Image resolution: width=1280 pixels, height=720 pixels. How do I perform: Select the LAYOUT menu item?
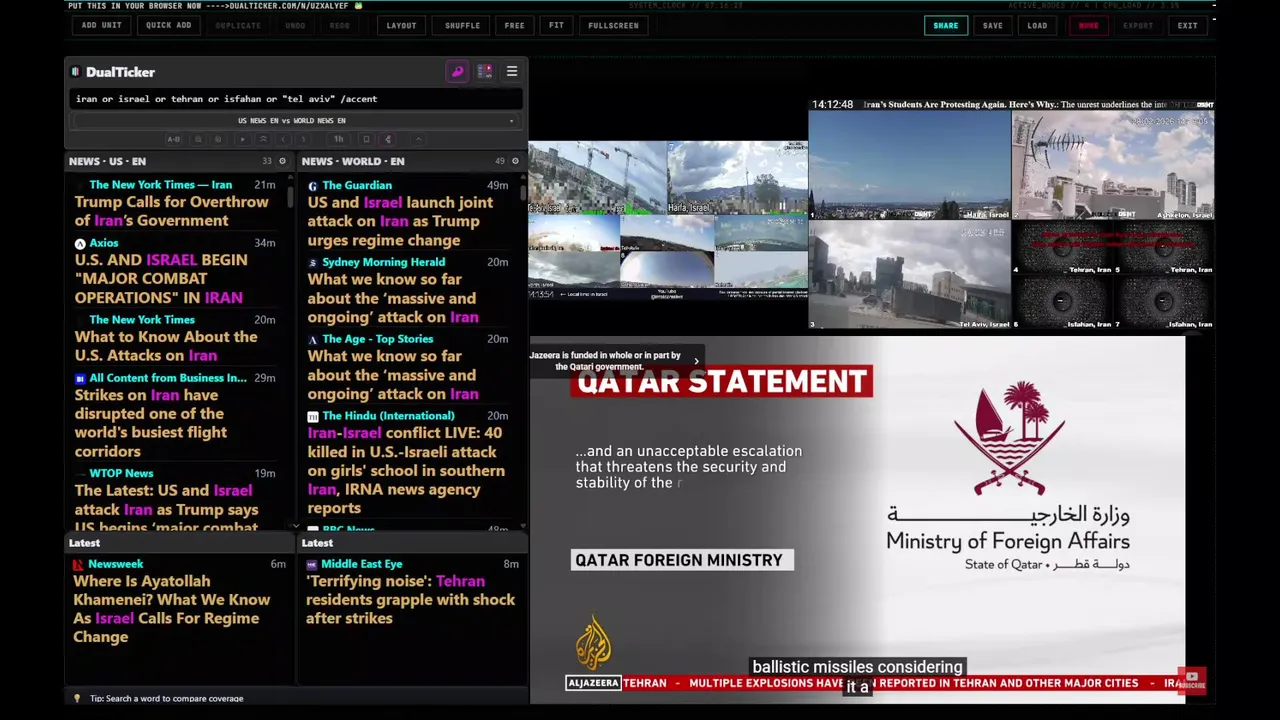[x=401, y=25]
